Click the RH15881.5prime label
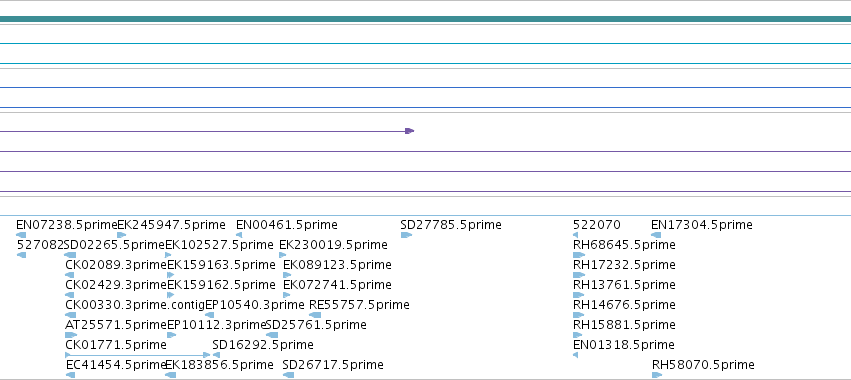Viewport: 851px width, 380px height. 624,325
